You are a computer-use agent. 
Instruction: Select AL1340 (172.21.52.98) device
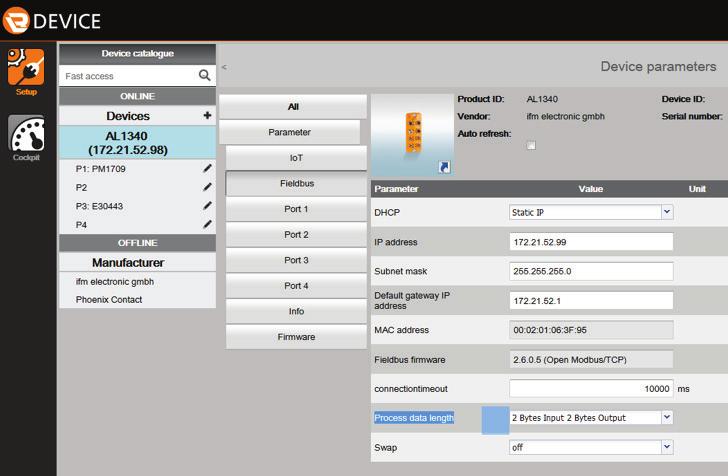pos(137,143)
